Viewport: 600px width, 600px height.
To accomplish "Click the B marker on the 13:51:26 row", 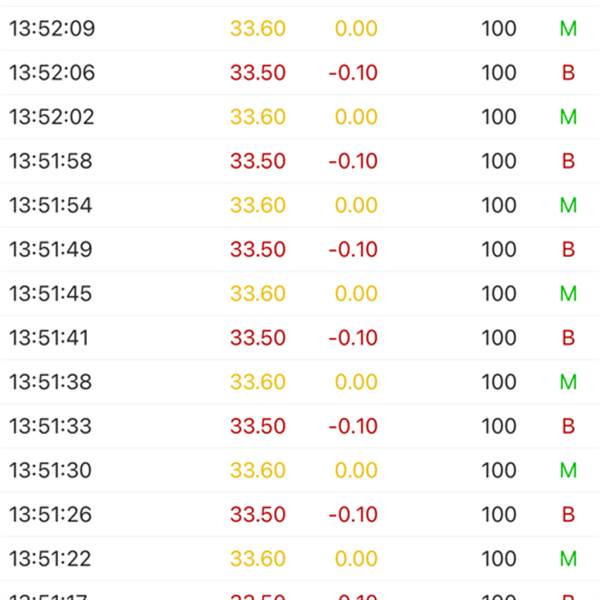I will [568, 514].
